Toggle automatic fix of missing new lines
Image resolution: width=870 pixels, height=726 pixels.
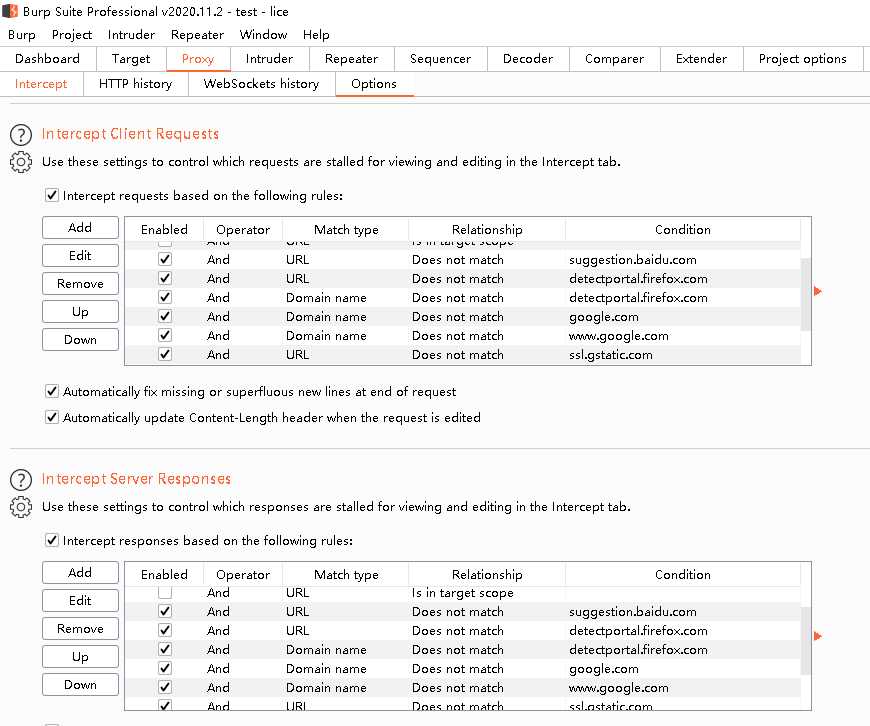(x=52, y=391)
